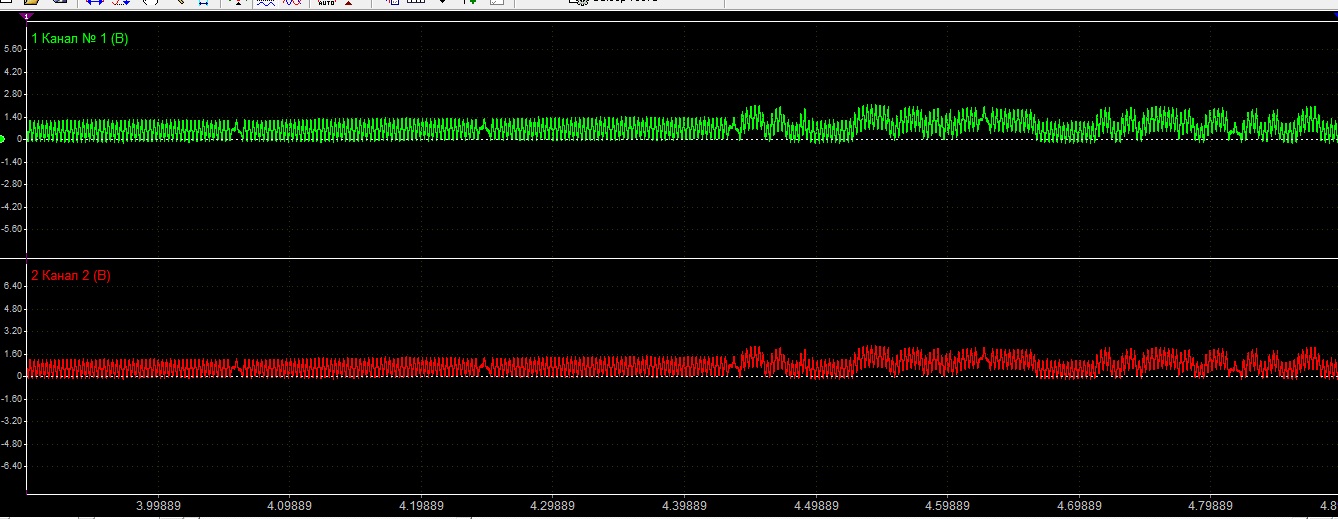
Task: Click the 4.09889 time axis label
Action: click(290, 506)
